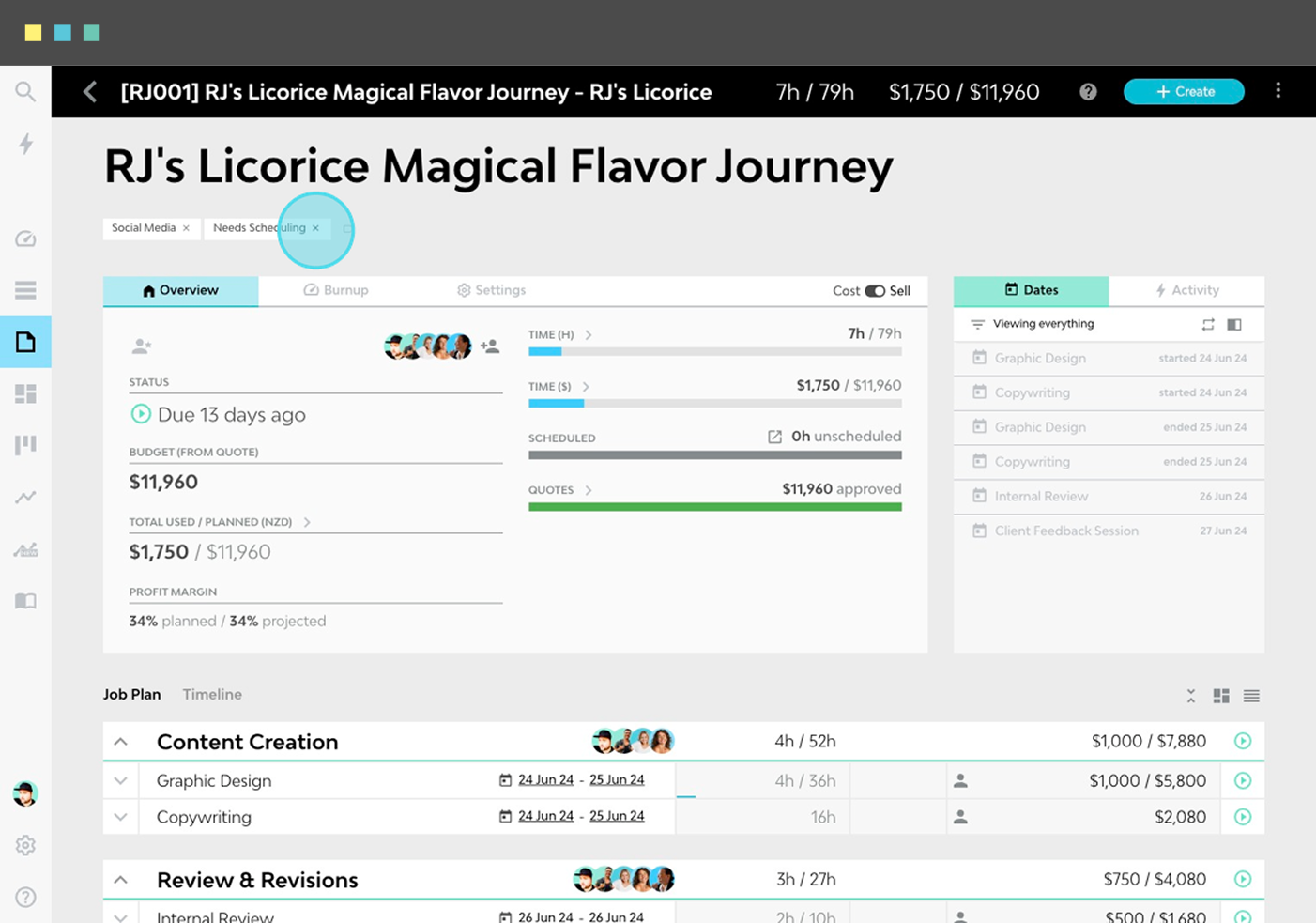Screen dimensions: 1316x923
Task: Click the + Create button
Action: 1184,91
